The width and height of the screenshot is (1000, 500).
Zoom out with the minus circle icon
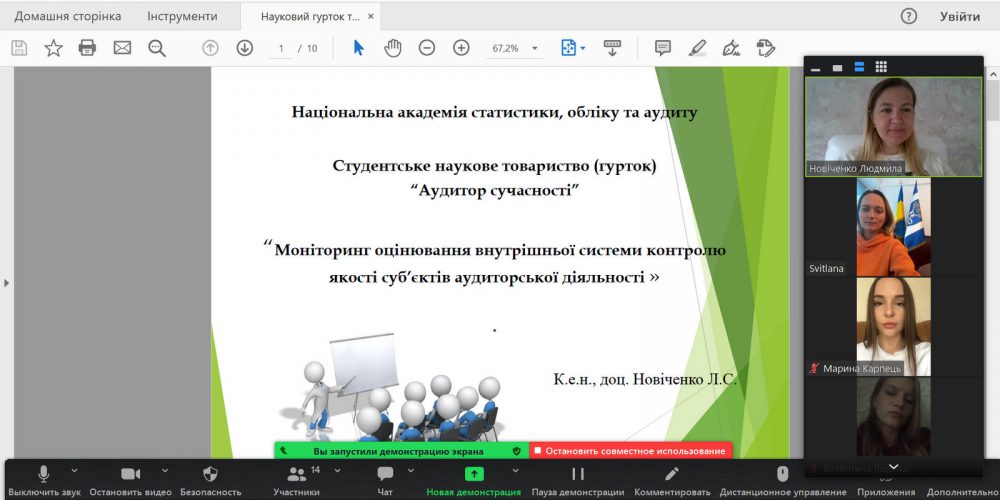(x=427, y=48)
